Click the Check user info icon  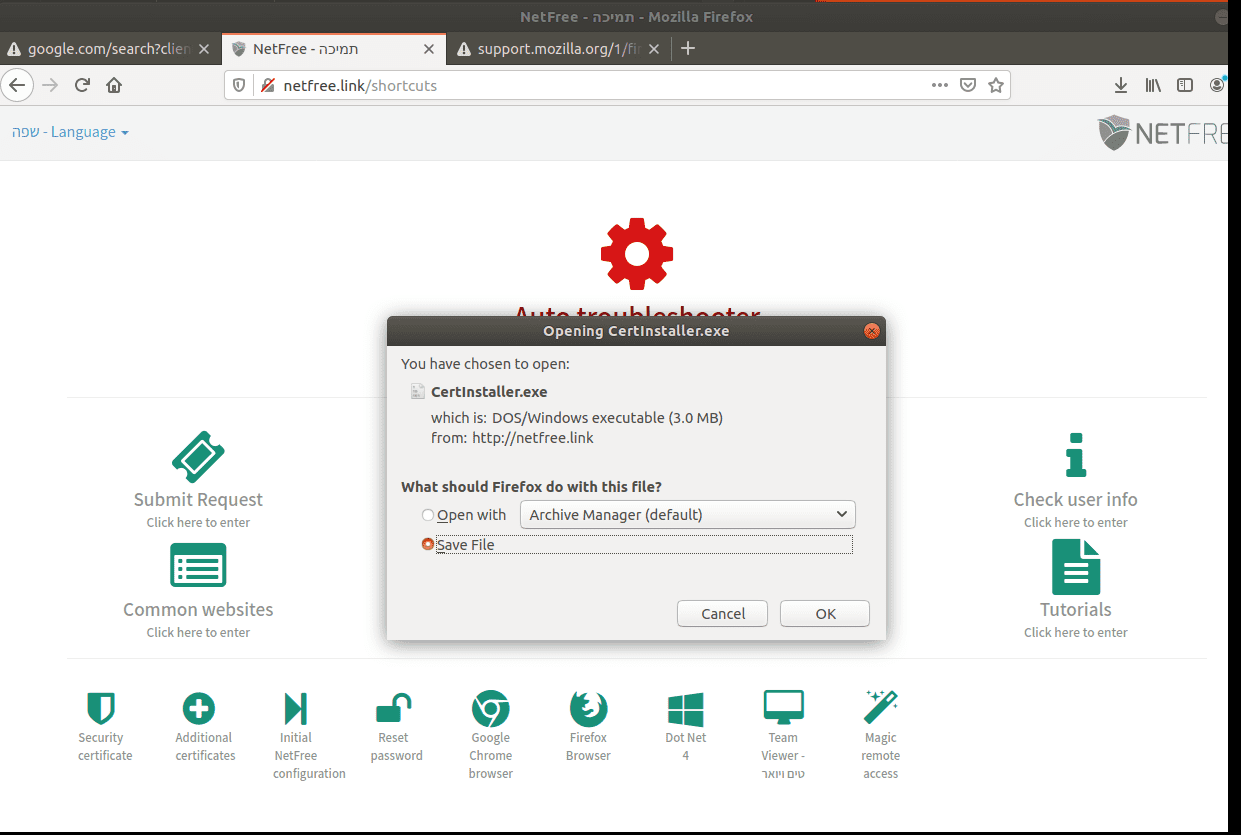point(1075,455)
